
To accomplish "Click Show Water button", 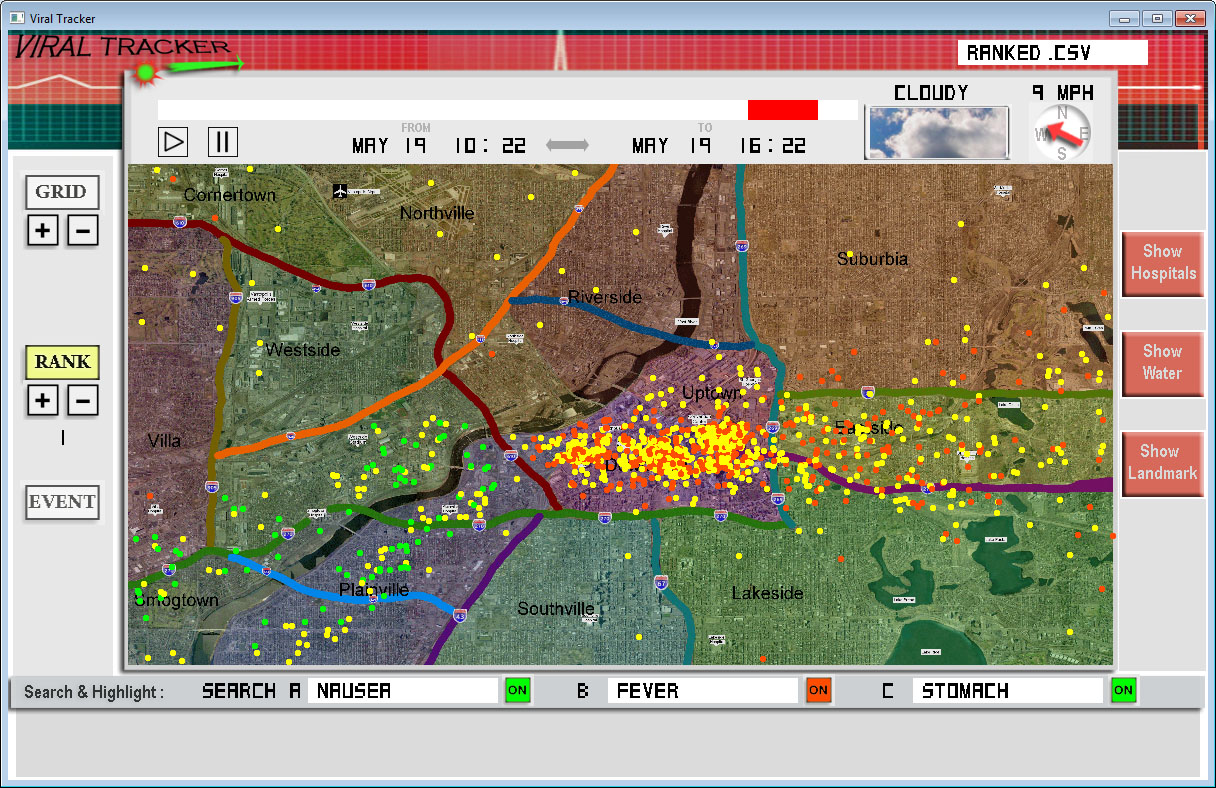I will (x=1163, y=363).
